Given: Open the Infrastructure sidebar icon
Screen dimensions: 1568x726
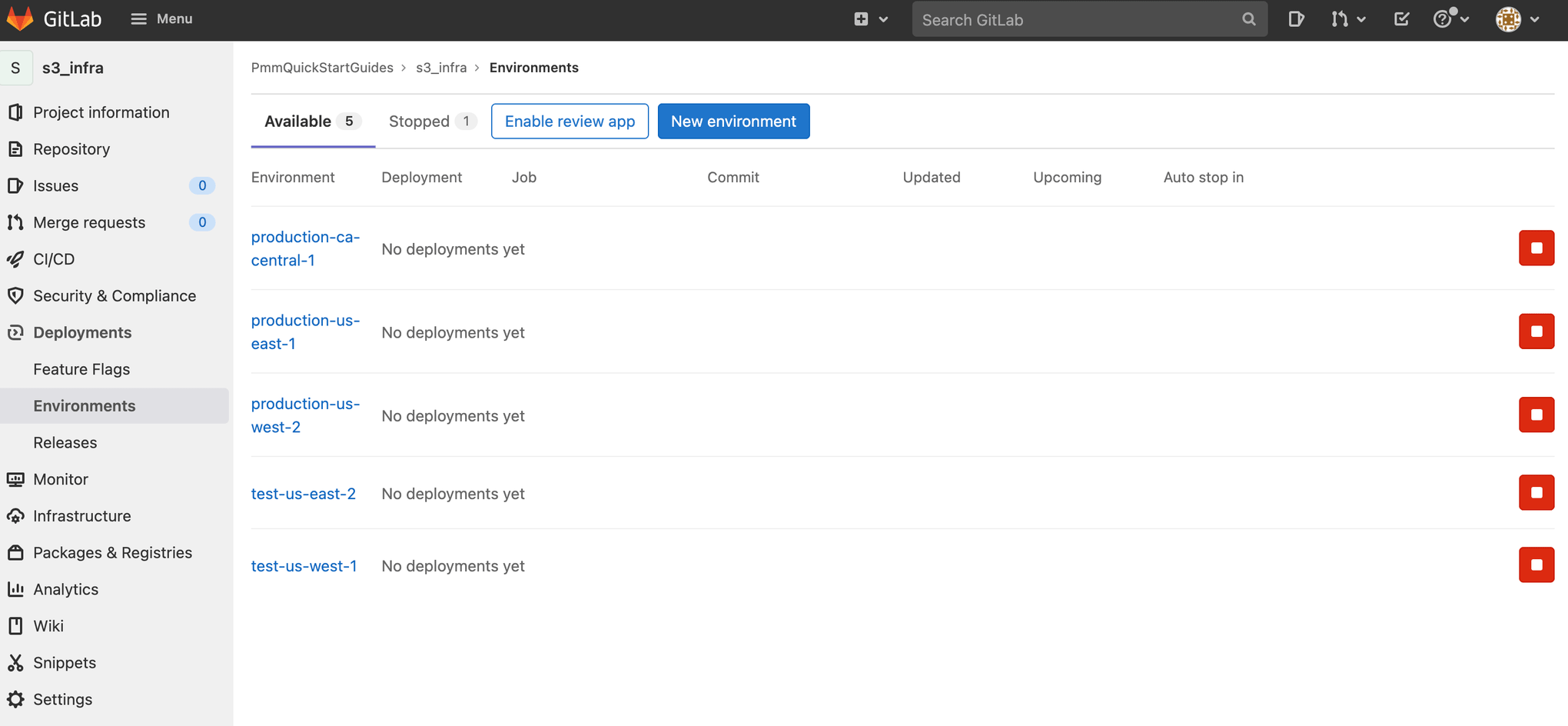Looking at the screenshot, I should (x=16, y=515).
